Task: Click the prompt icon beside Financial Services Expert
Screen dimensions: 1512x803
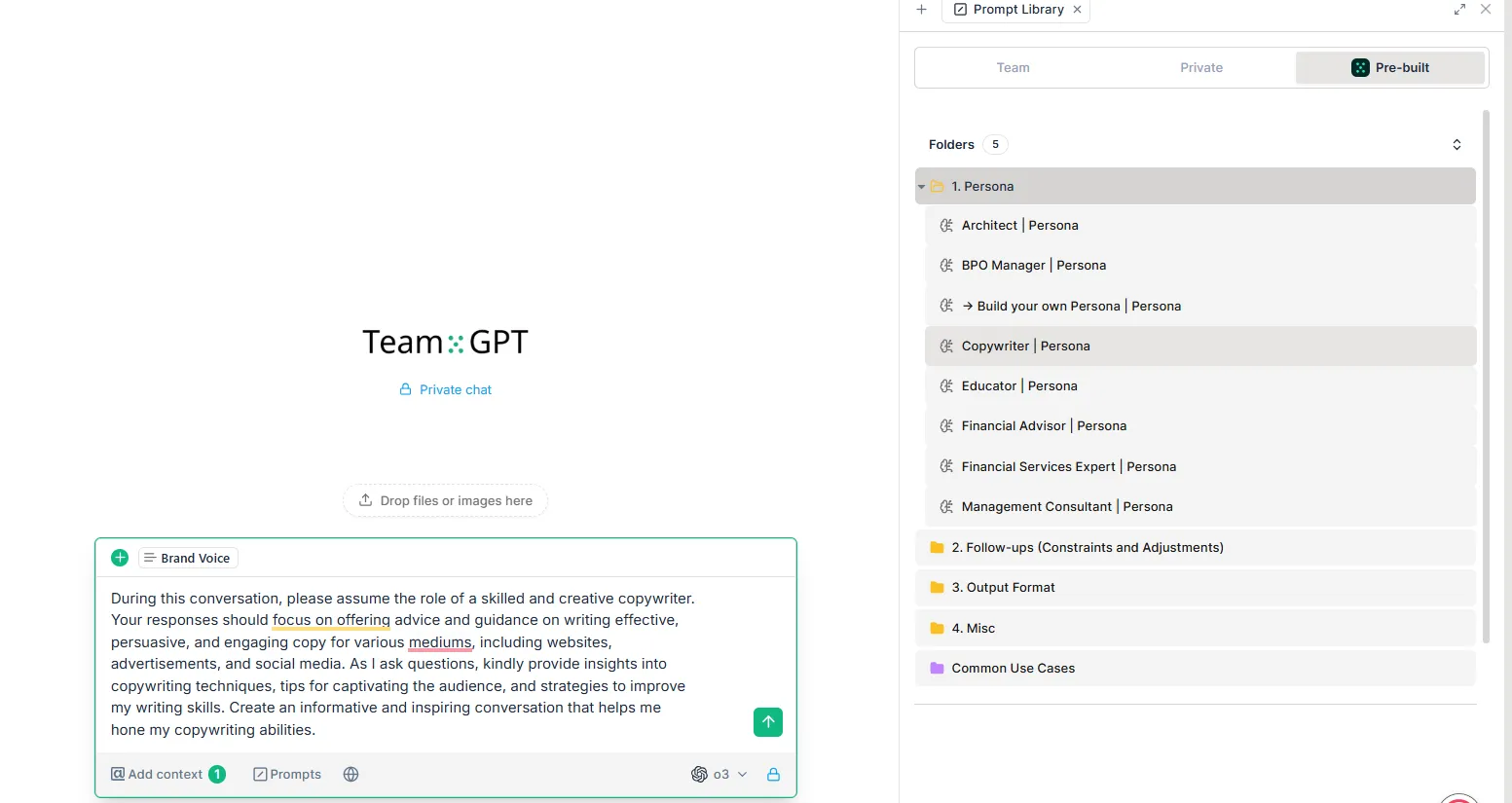Action: pyautogui.click(x=945, y=466)
